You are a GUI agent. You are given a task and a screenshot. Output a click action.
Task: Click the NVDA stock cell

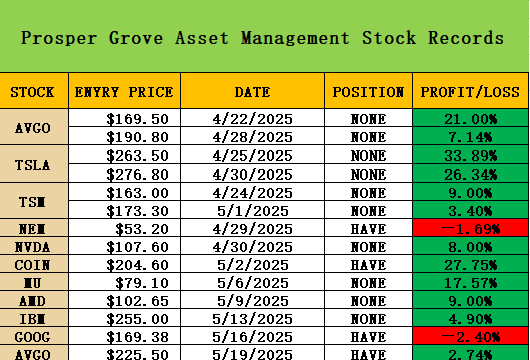tap(34, 246)
